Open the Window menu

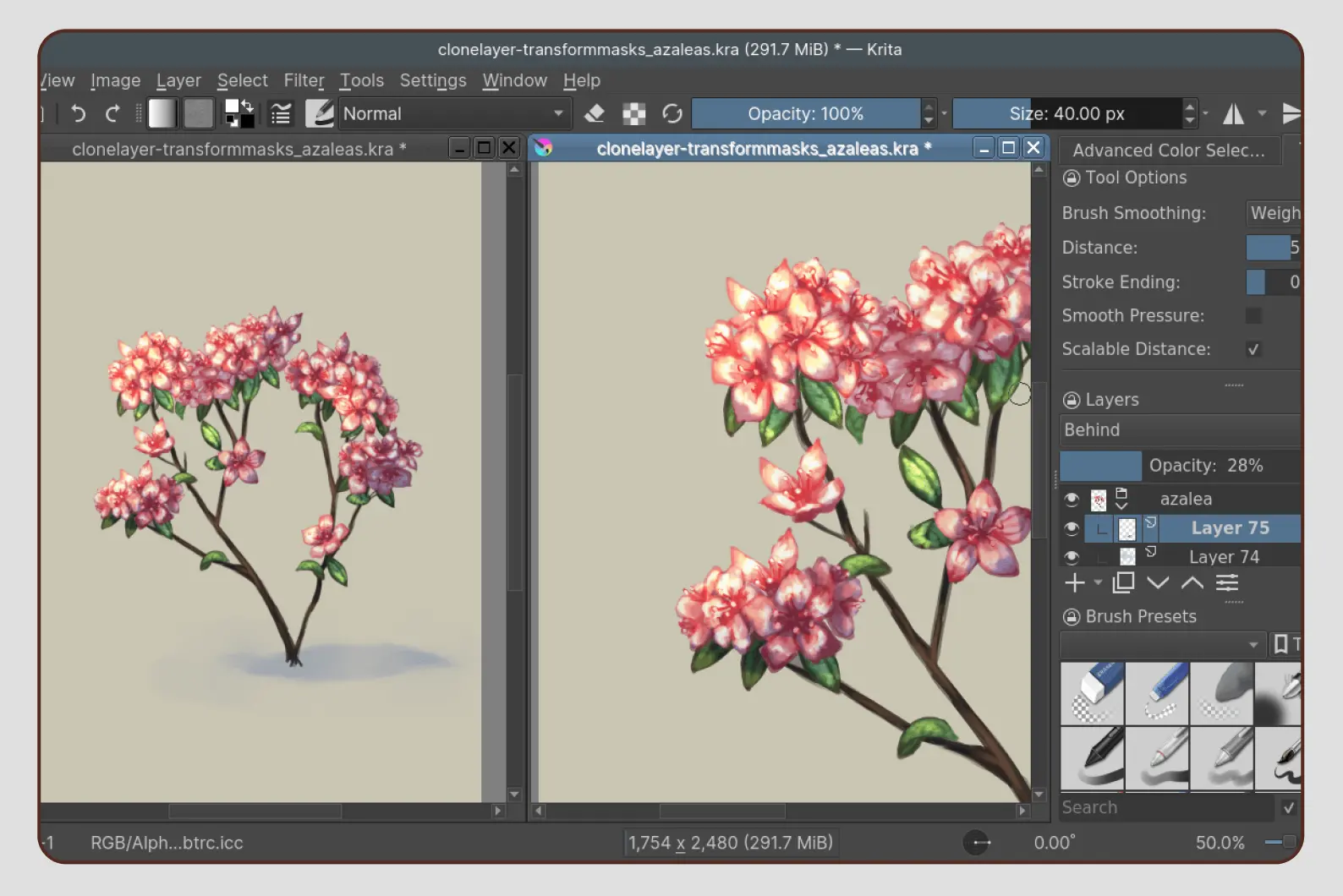coord(514,80)
